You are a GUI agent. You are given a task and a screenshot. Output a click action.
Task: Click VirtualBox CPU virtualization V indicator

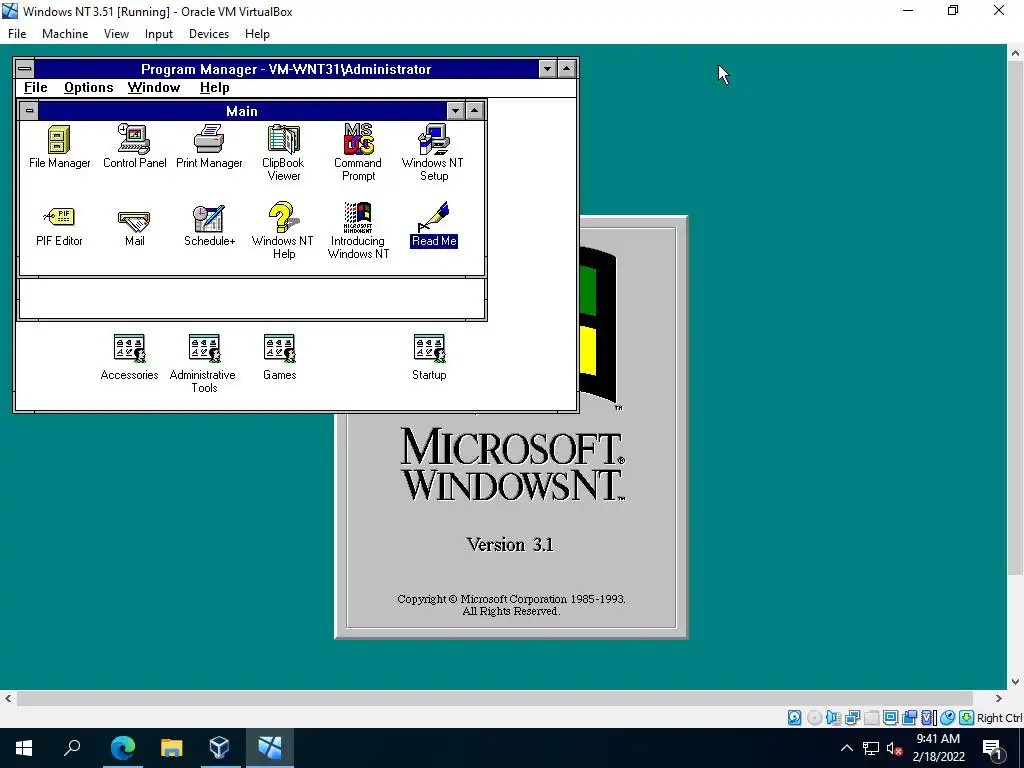point(929,718)
